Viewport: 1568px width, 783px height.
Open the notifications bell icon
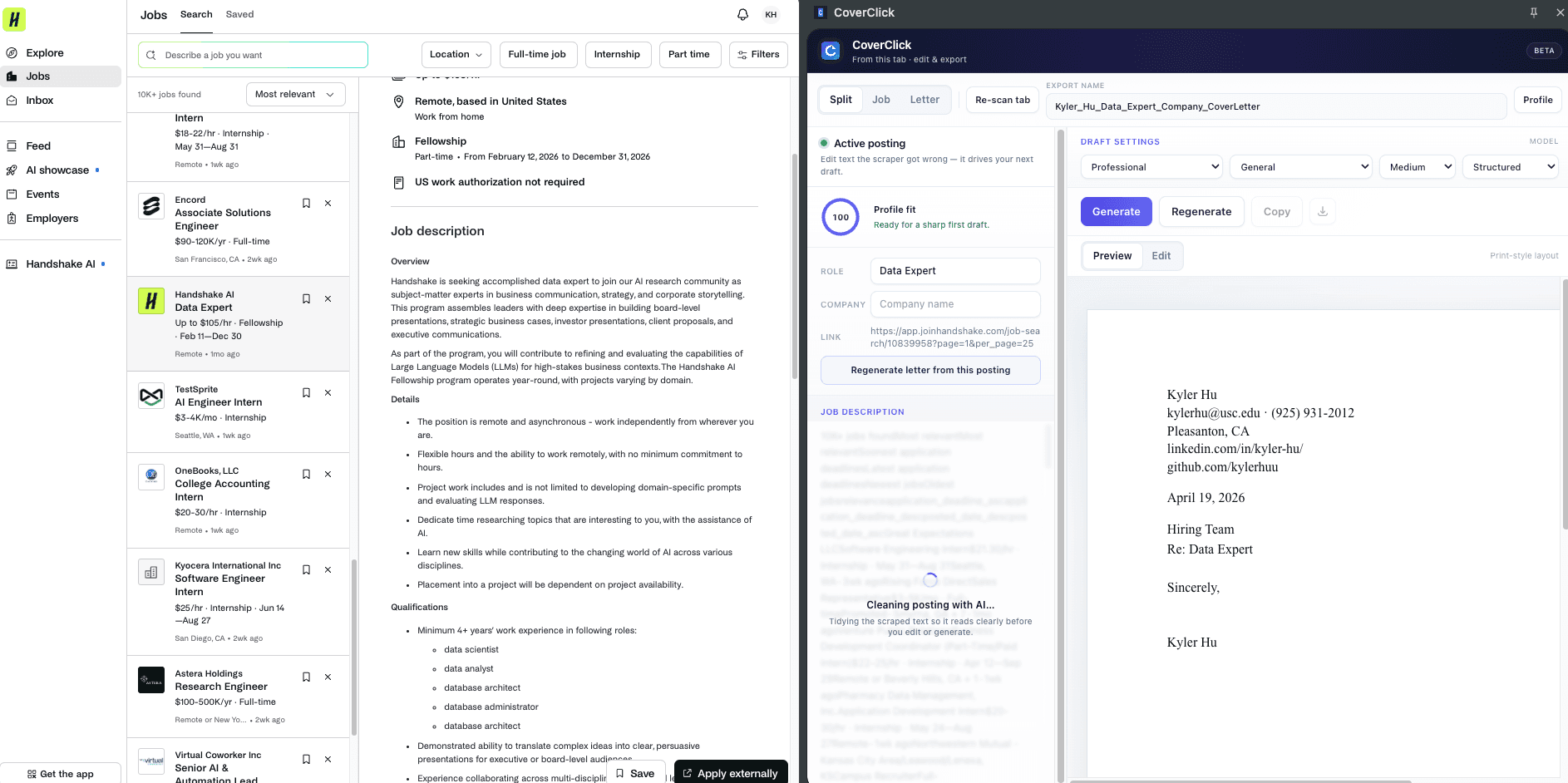tap(742, 14)
